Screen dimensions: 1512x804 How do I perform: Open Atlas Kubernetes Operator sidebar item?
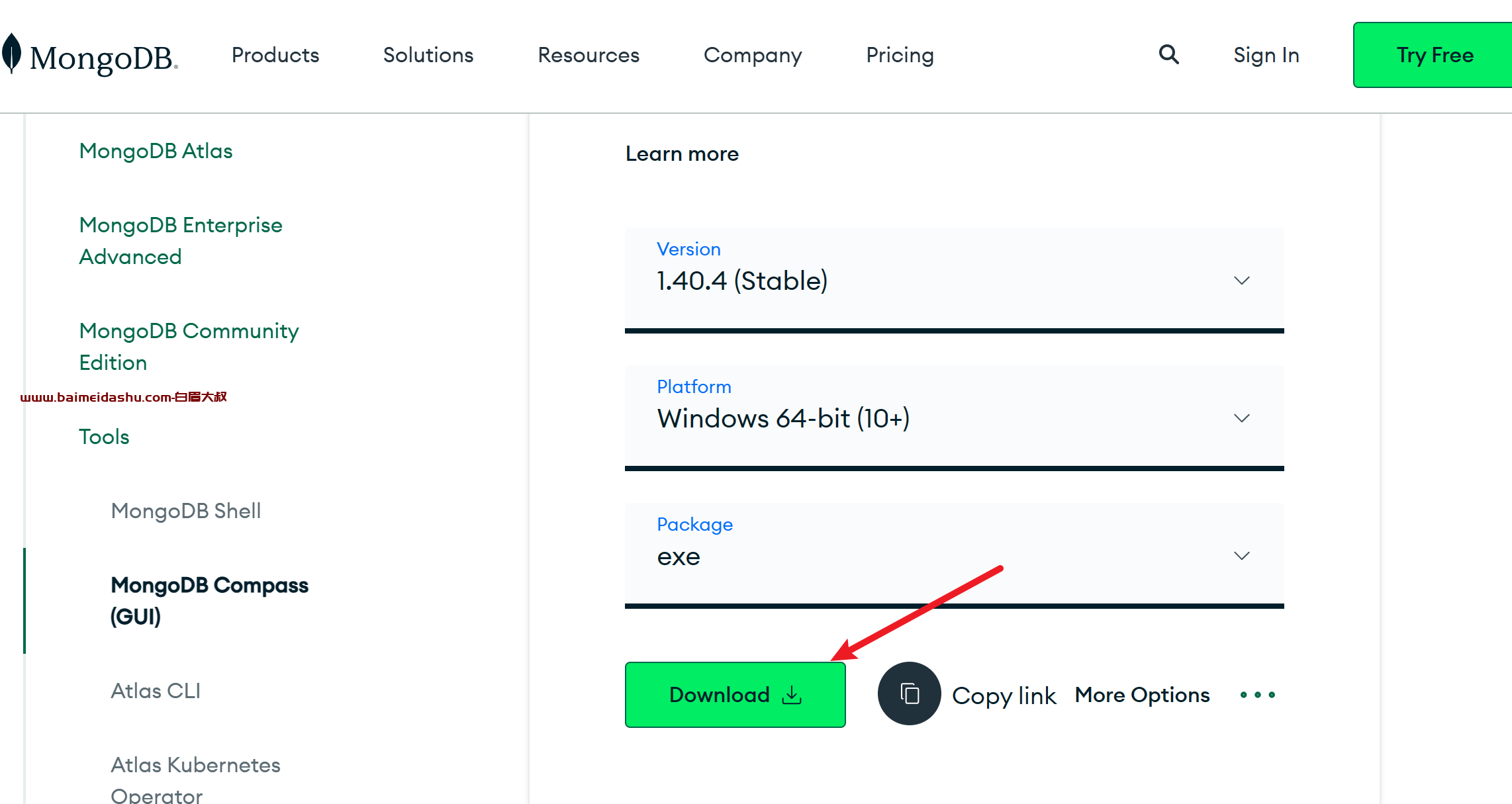(195, 781)
